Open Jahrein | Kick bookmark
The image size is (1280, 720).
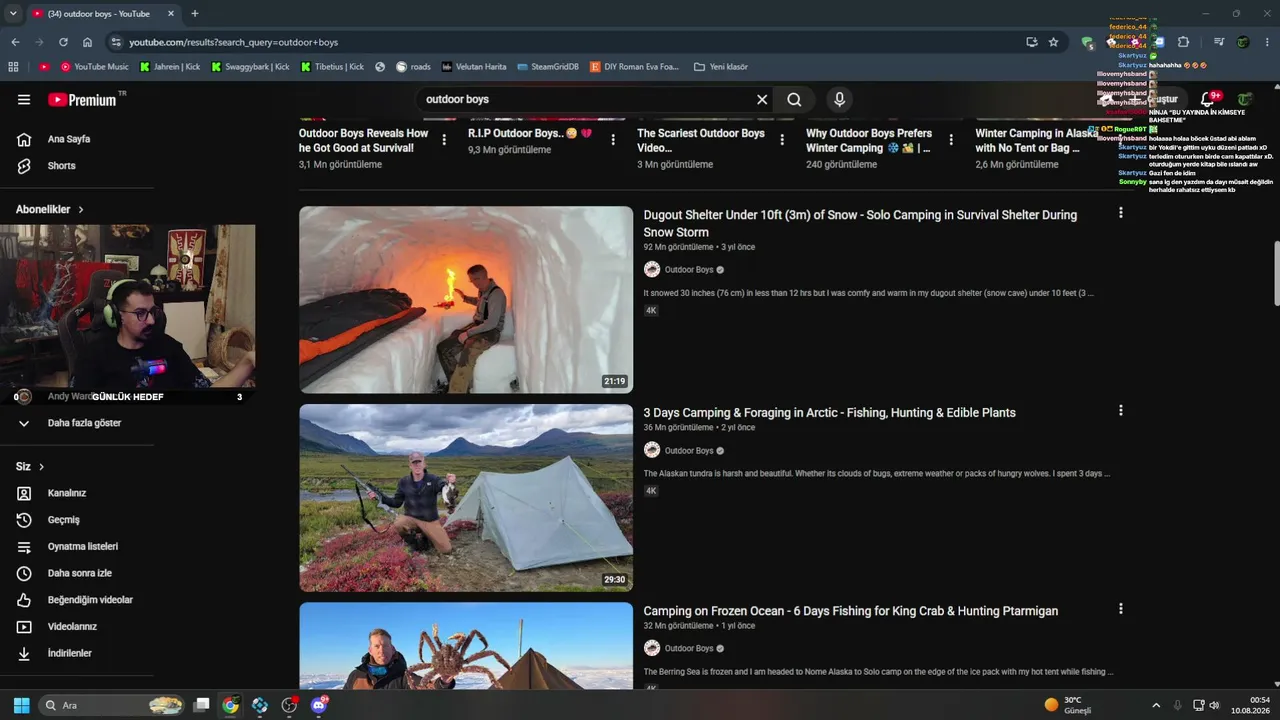(172, 67)
